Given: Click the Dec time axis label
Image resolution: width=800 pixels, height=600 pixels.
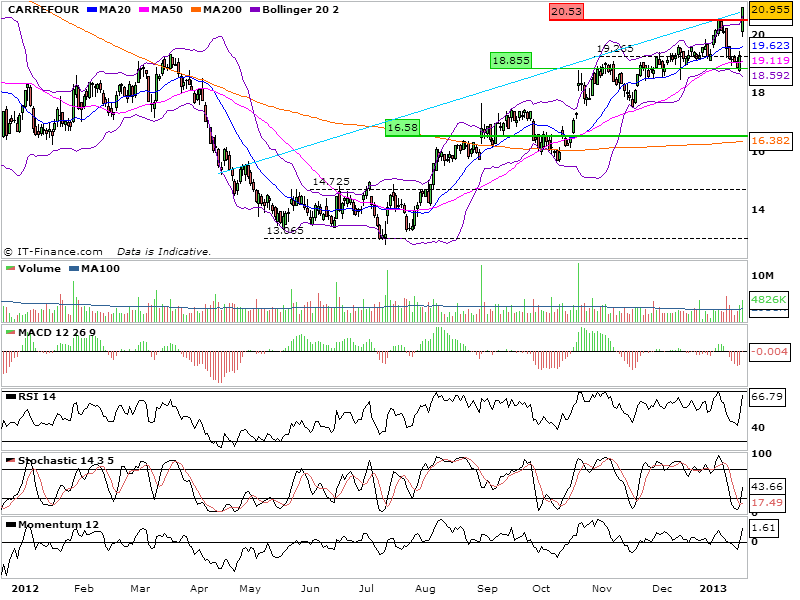Looking at the screenshot, I should [x=662, y=589].
